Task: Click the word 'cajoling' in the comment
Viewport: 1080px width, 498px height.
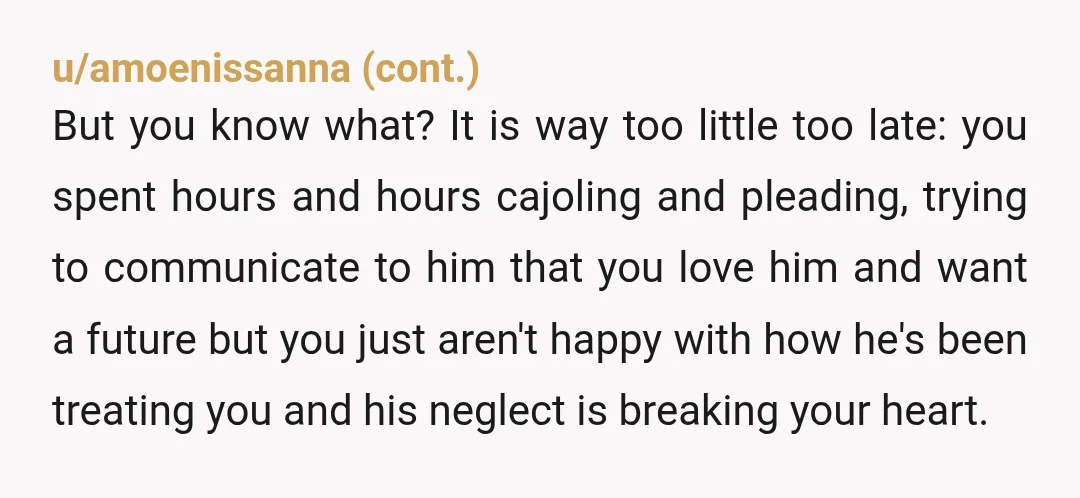Action: coord(569,198)
